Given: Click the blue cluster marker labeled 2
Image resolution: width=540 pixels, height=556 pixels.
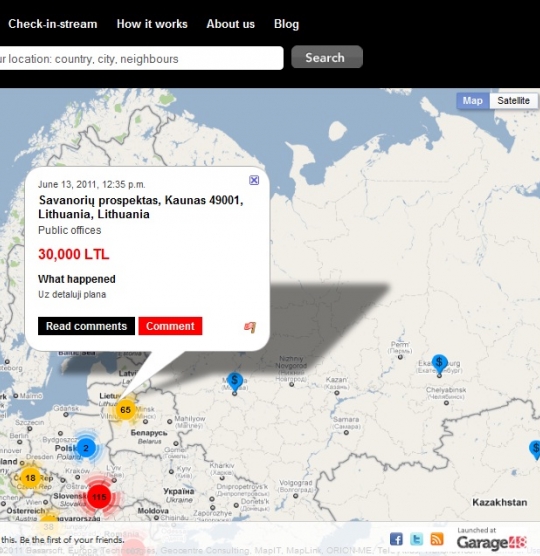Looking at the screenshot, I should point(85,448).
